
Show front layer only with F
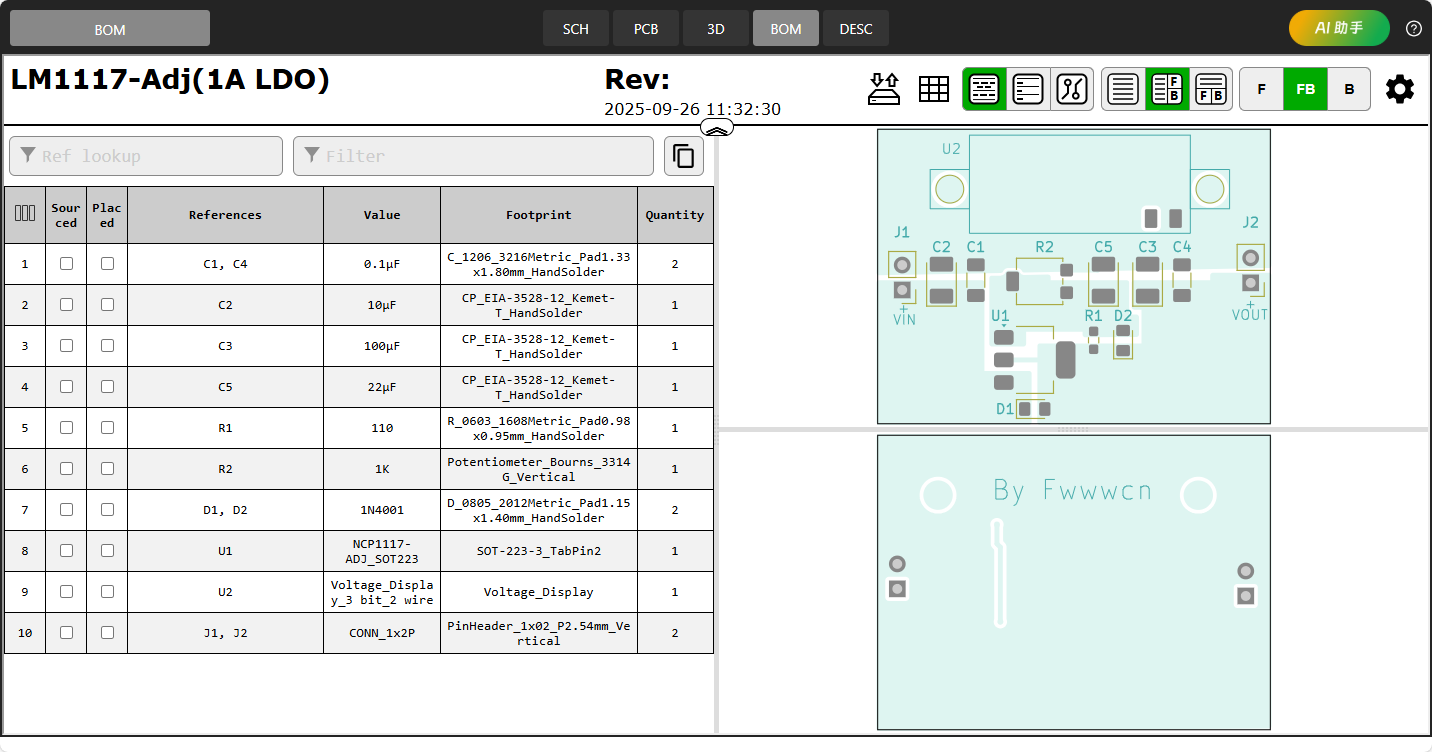click(x=1261, y=89)
